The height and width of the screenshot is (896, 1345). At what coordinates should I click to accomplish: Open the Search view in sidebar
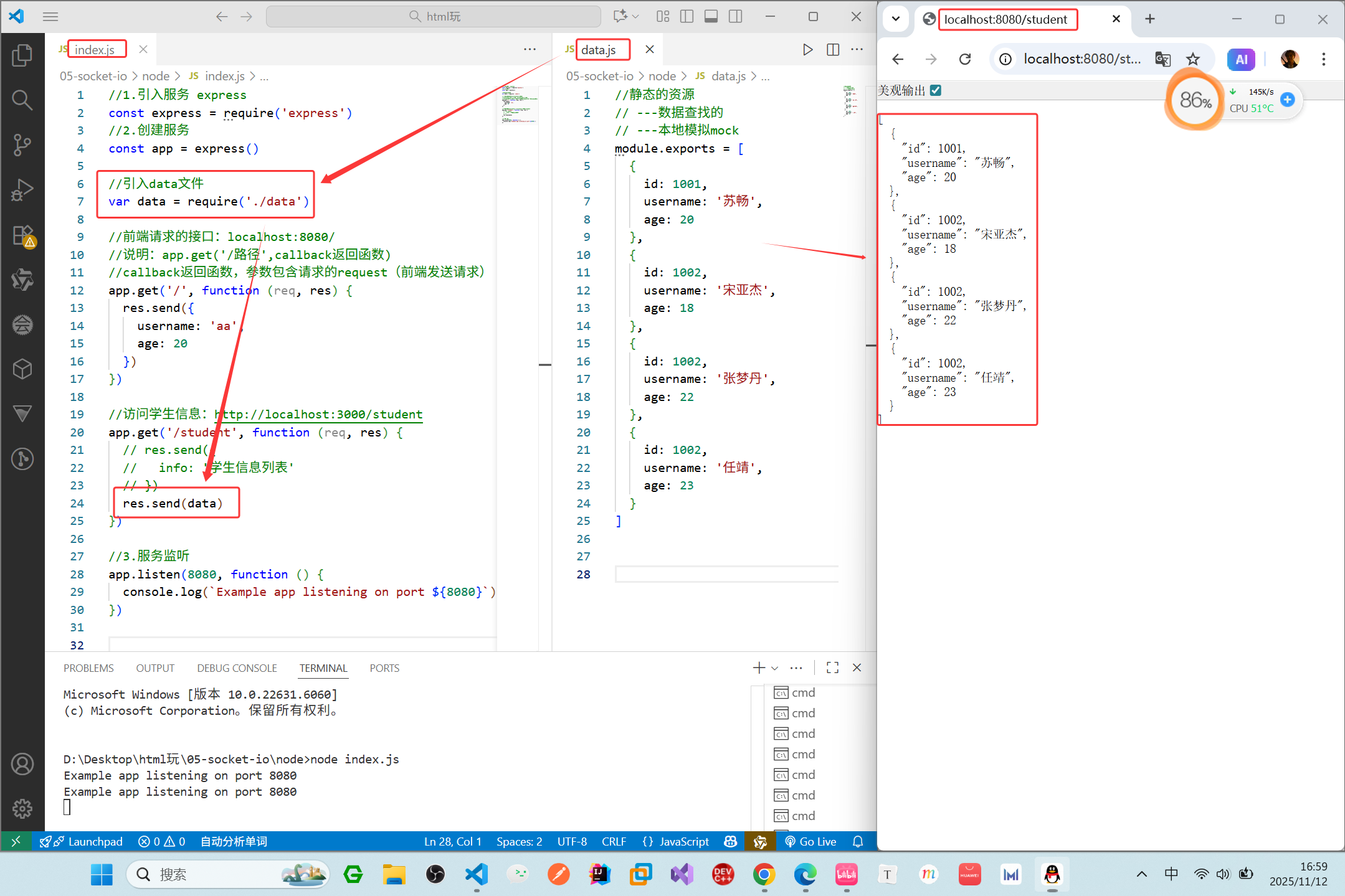point(22,100)
